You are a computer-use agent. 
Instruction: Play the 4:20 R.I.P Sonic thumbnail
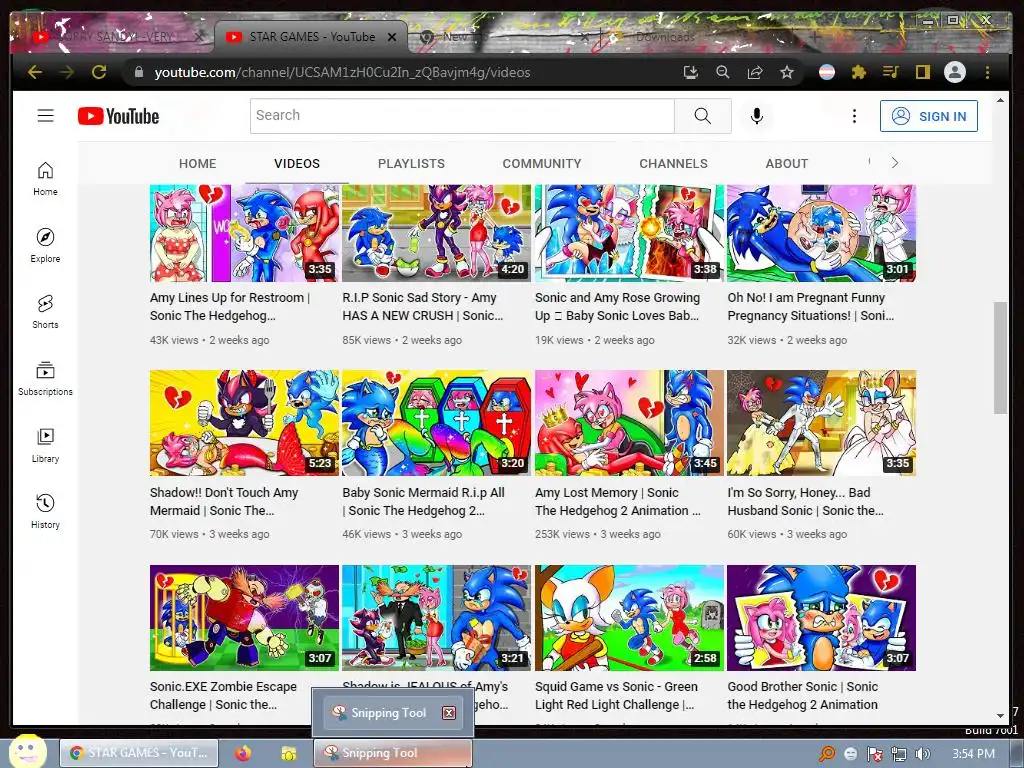(x=436, y=232)
